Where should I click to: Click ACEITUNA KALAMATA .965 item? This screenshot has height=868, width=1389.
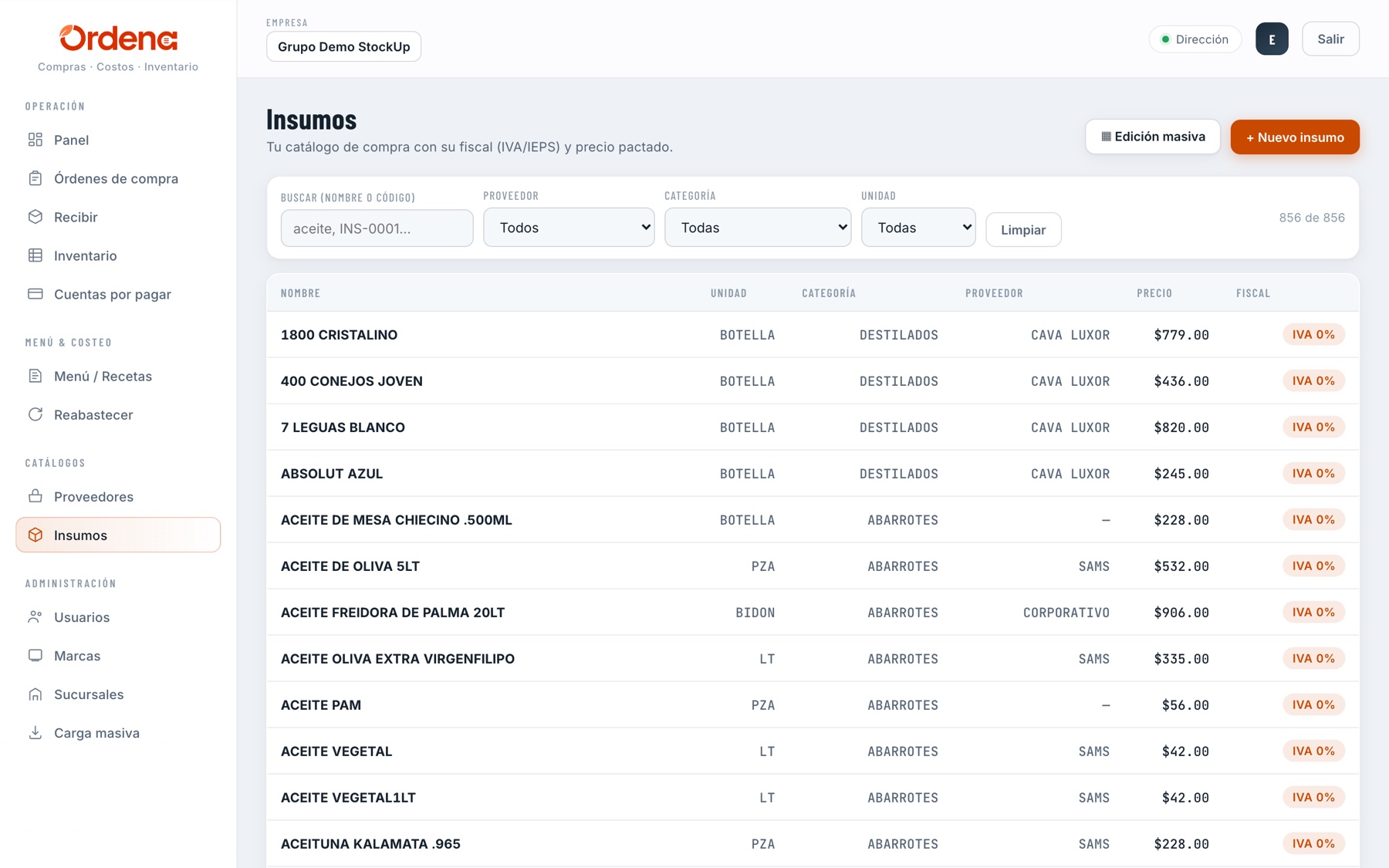[370, 844]
